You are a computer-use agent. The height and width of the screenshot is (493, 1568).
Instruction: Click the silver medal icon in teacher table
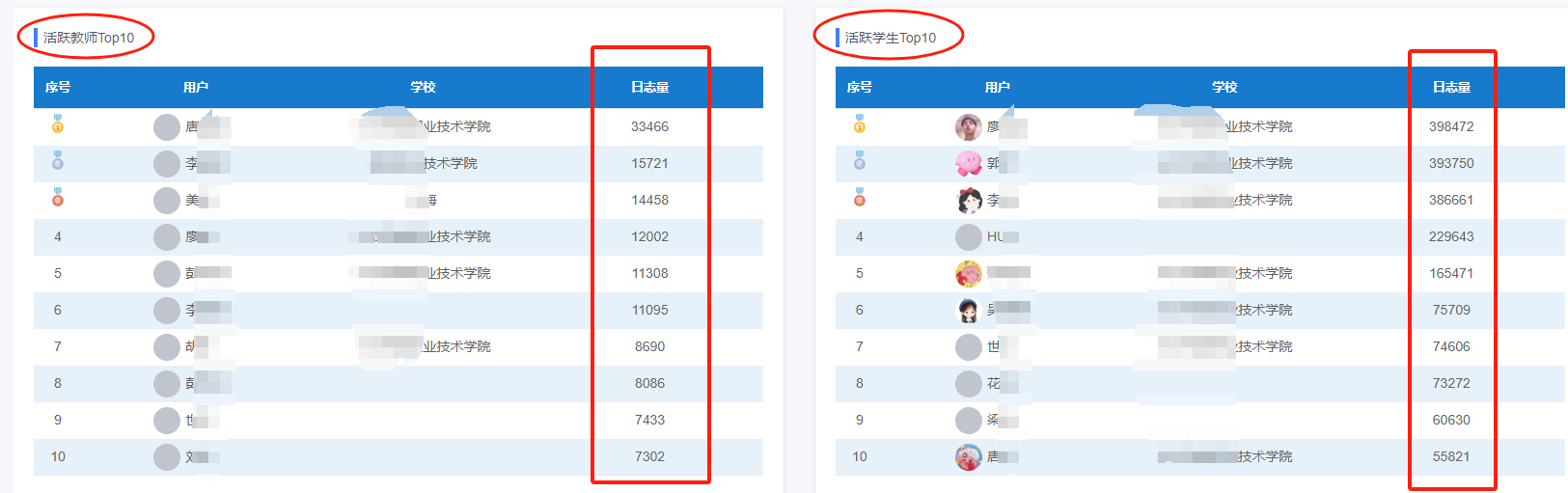point(58,161)
